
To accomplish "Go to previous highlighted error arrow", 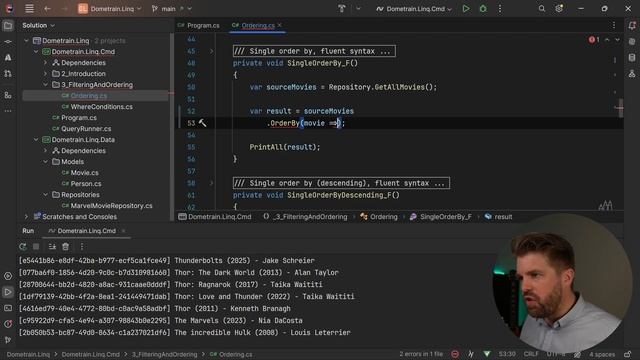I will [x=607, y=40].
